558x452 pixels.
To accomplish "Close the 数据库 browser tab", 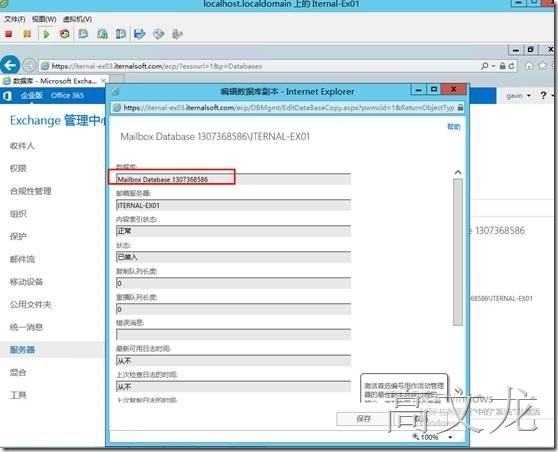I will click(103, 81).
